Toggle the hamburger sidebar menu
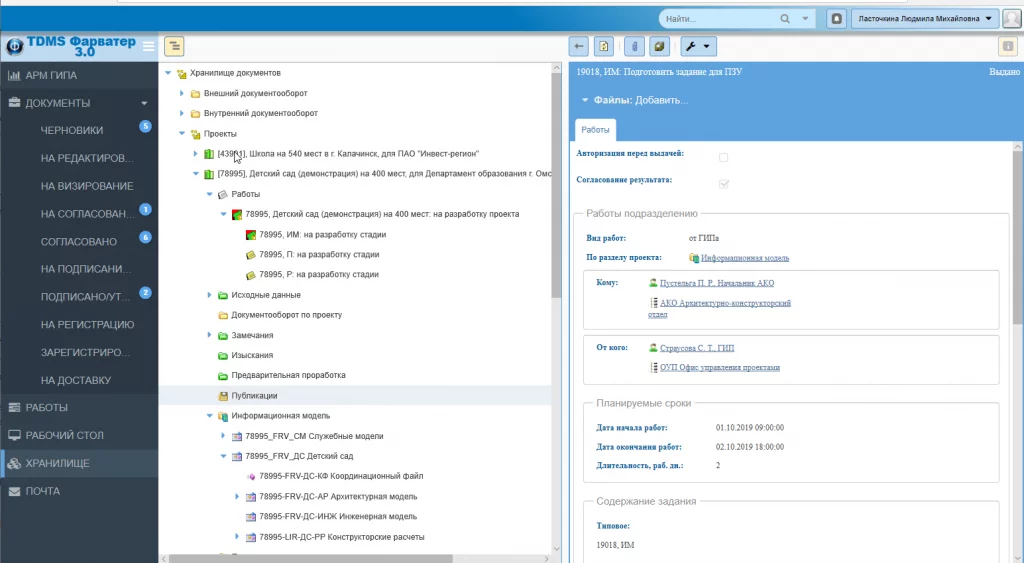Viewport: 1024px width, 563px height. pyautogui.click(x=149, y=46)
